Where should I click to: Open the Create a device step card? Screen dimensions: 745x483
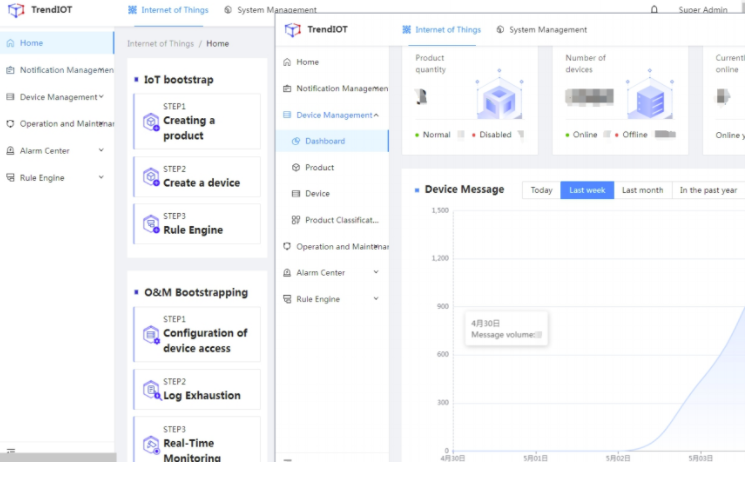(x=197, y=177)
